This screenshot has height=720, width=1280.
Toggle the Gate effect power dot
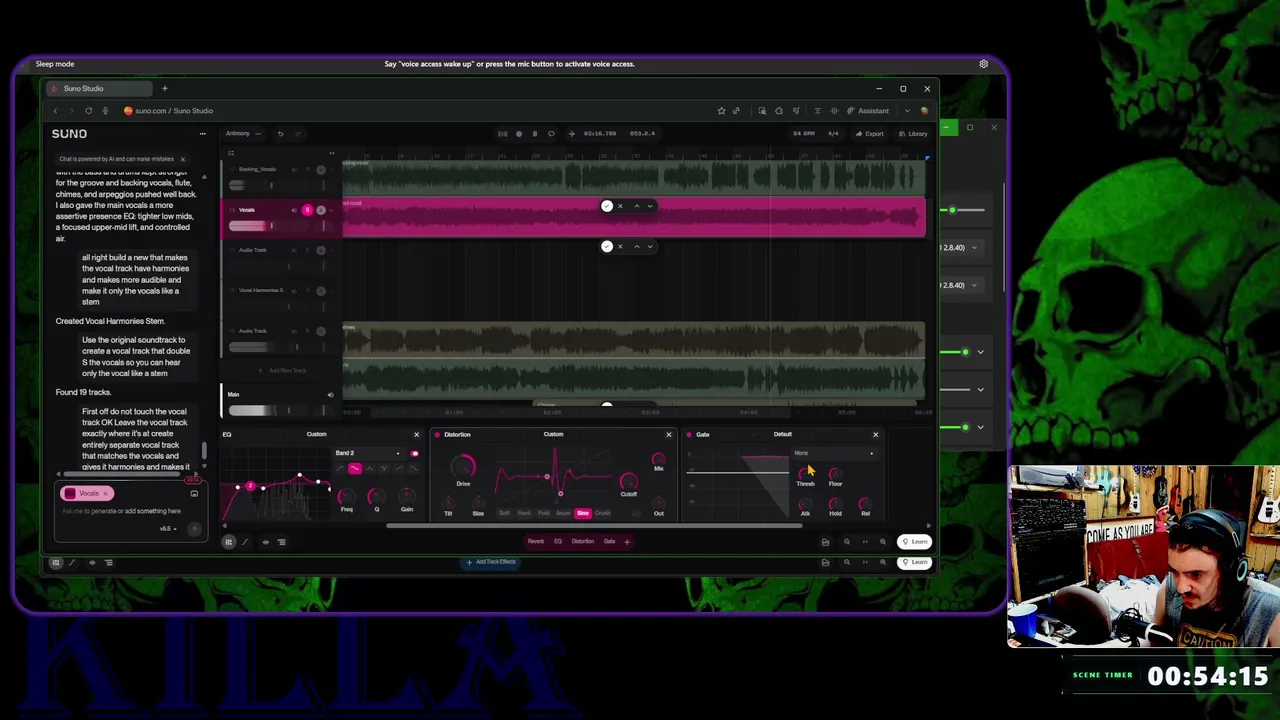(x=689, y=434)
